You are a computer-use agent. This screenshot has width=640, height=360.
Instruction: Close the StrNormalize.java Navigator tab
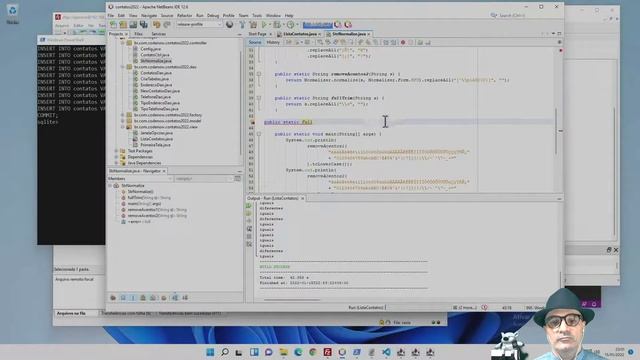(x=164, y=171)
